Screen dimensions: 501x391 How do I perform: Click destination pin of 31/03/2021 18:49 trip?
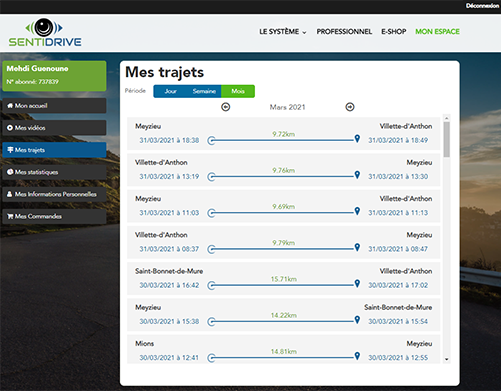(357, 139)
